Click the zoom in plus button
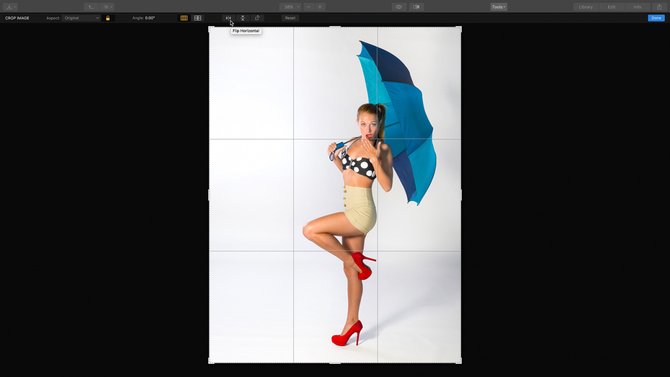This screenshot has width=670, height=377. coord(320,7)
